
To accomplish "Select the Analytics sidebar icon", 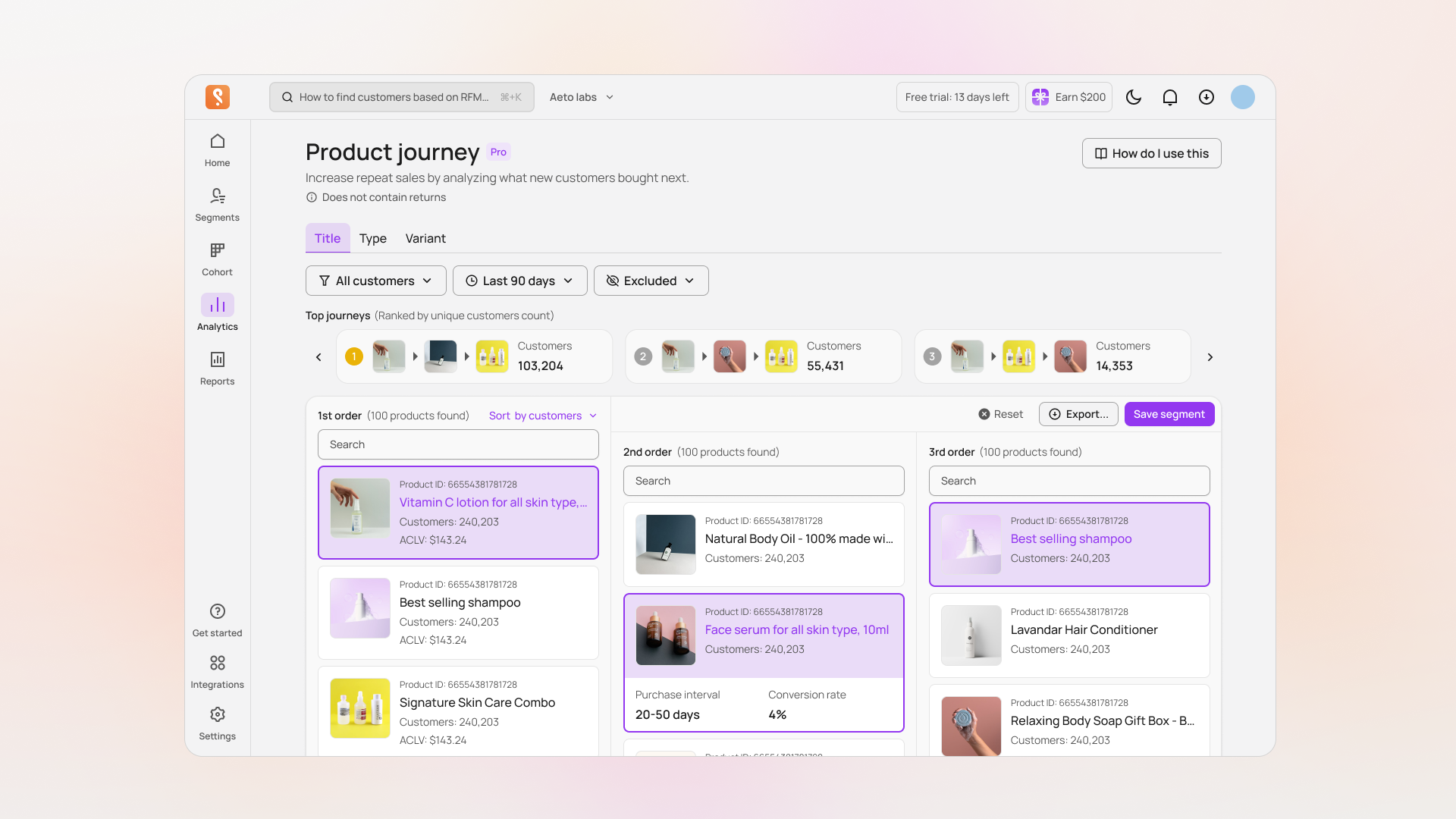I will coord(218,305).
